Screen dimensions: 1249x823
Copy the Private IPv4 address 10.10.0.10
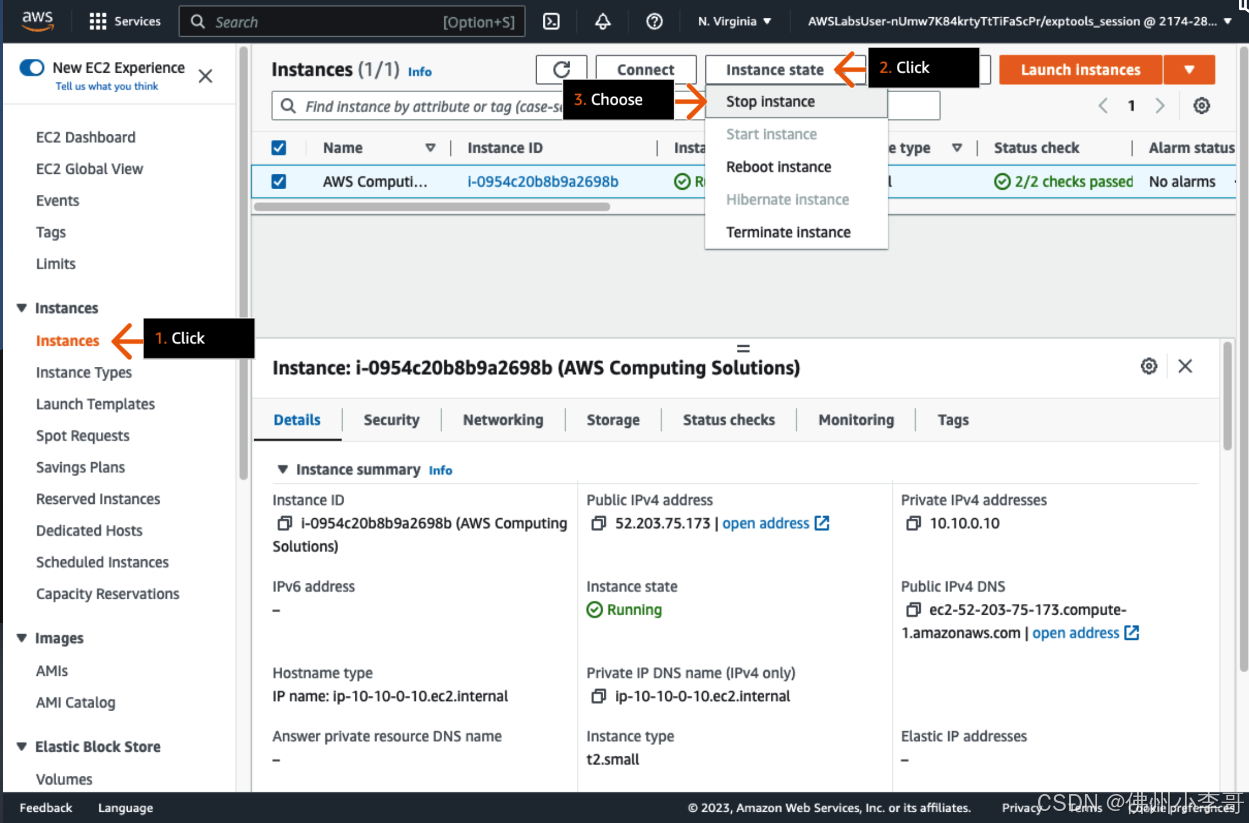tap(913, 524)
